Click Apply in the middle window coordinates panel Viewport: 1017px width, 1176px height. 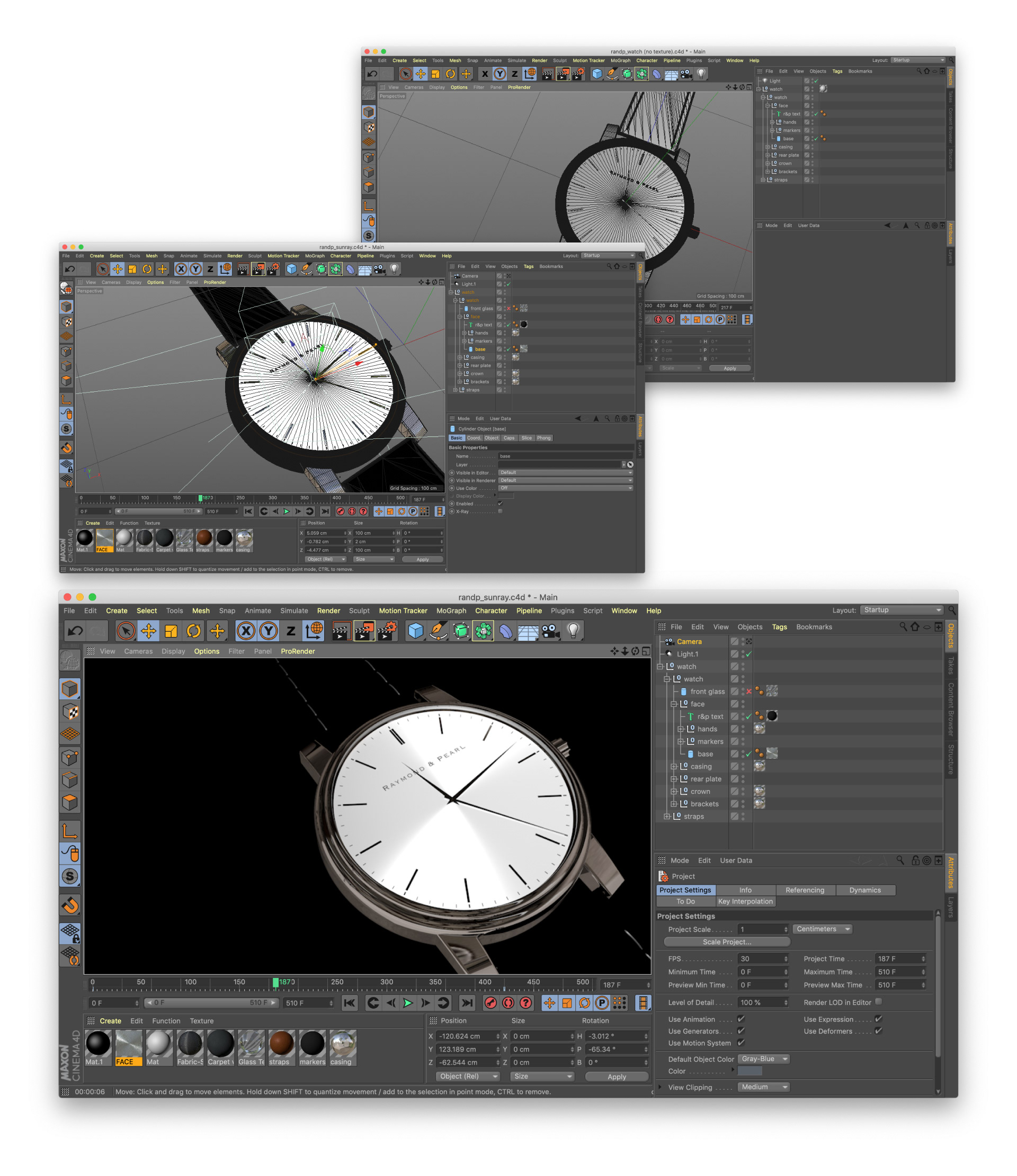[423, 560]
